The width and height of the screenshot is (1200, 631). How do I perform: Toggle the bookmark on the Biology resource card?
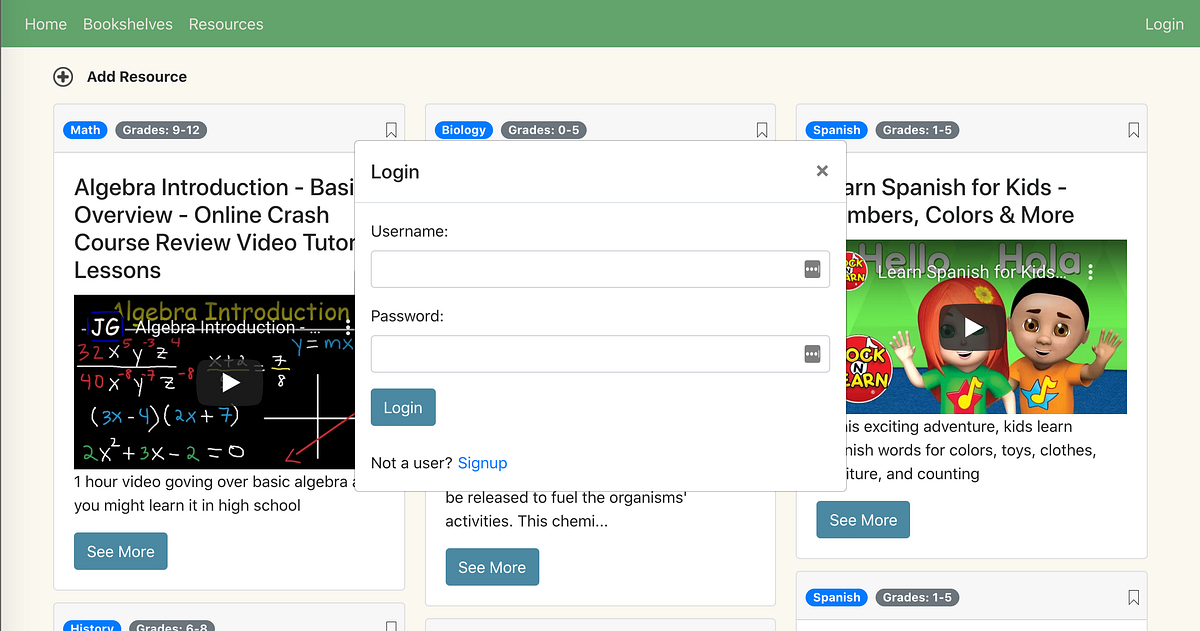point(761,130)
